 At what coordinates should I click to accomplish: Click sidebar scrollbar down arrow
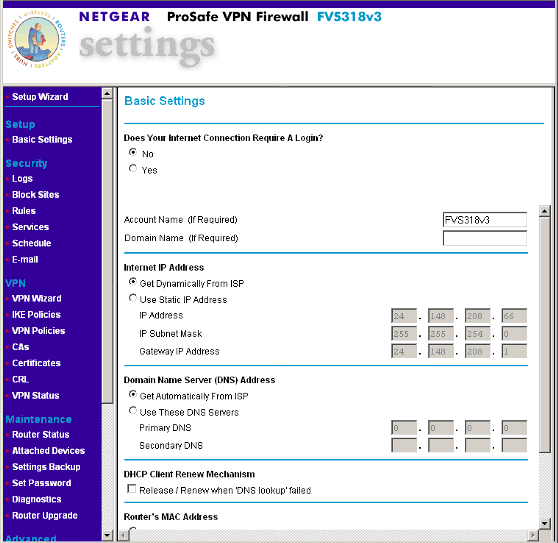107,535
